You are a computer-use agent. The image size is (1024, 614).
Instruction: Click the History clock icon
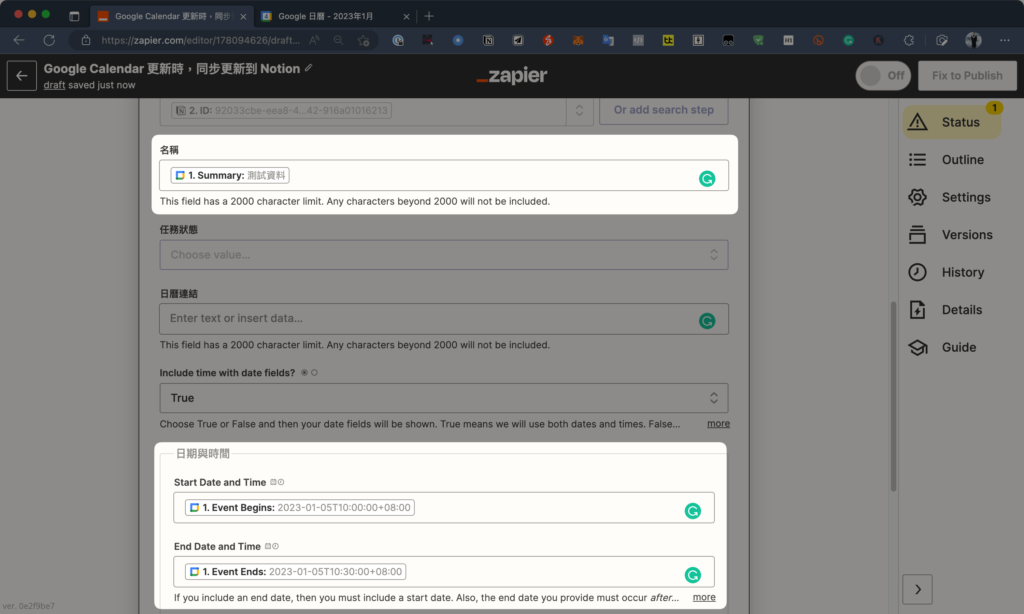click(918, 272)
